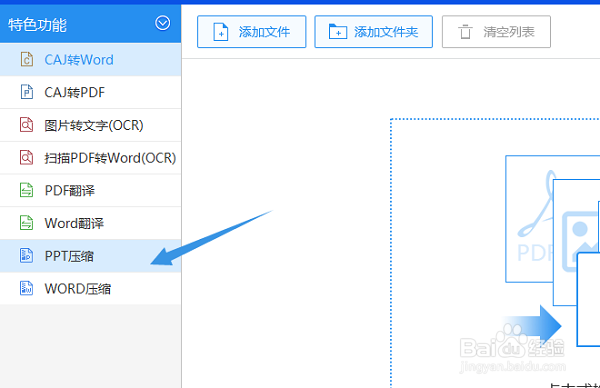Click the WORD压缩 compress icon
Screen dimensions: 600x388
point(26,289)
